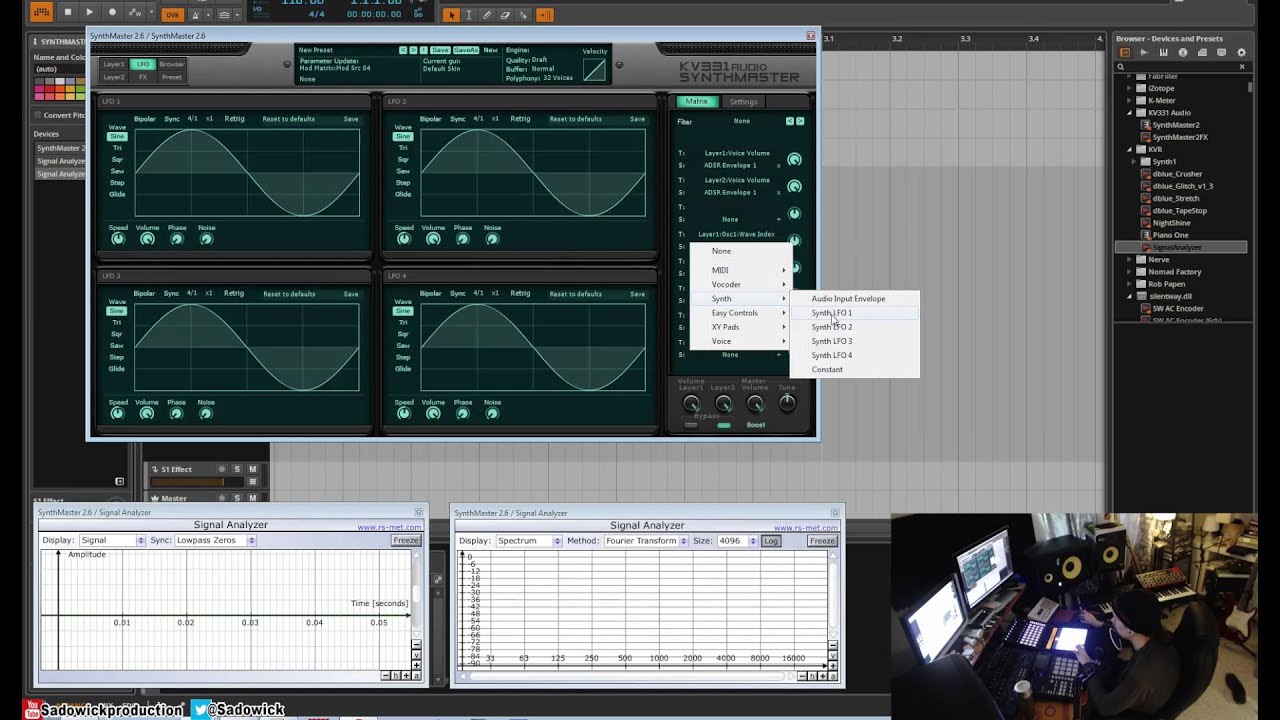Click the Stop transport button
This screenshot has height=720, width=1280.
67,13
